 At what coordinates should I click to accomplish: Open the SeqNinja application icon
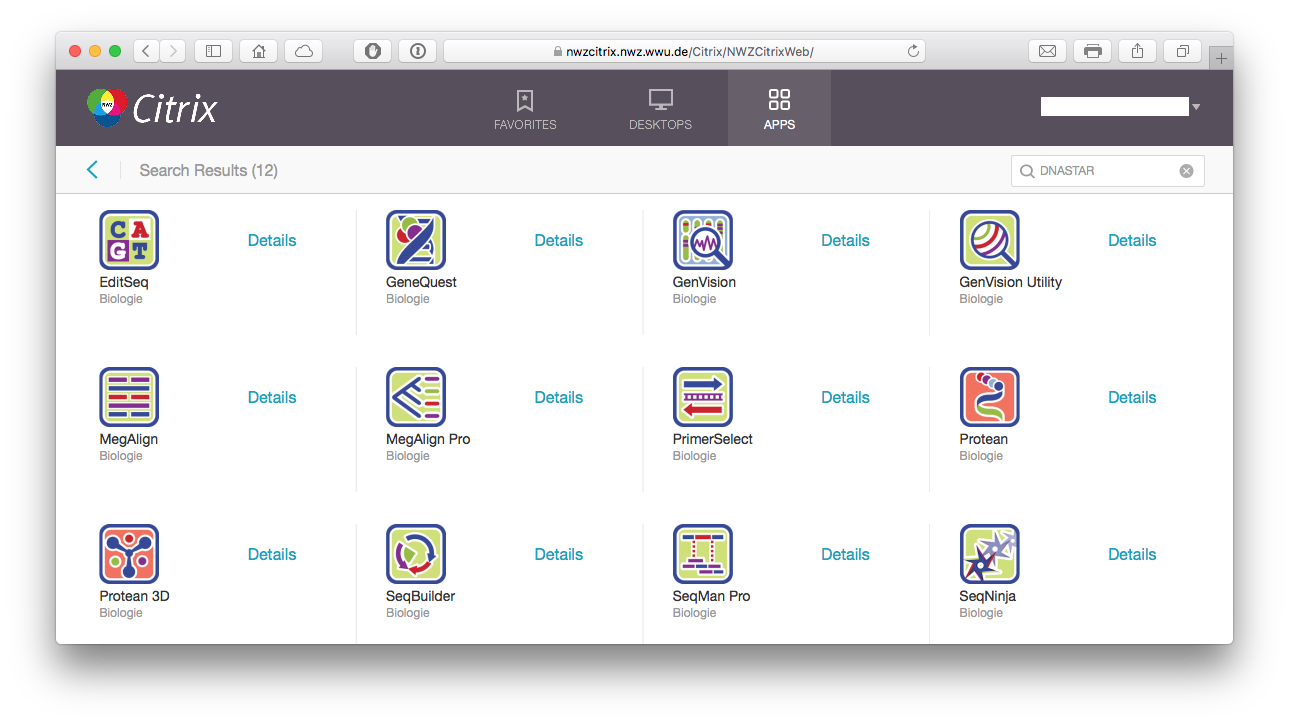989,554
